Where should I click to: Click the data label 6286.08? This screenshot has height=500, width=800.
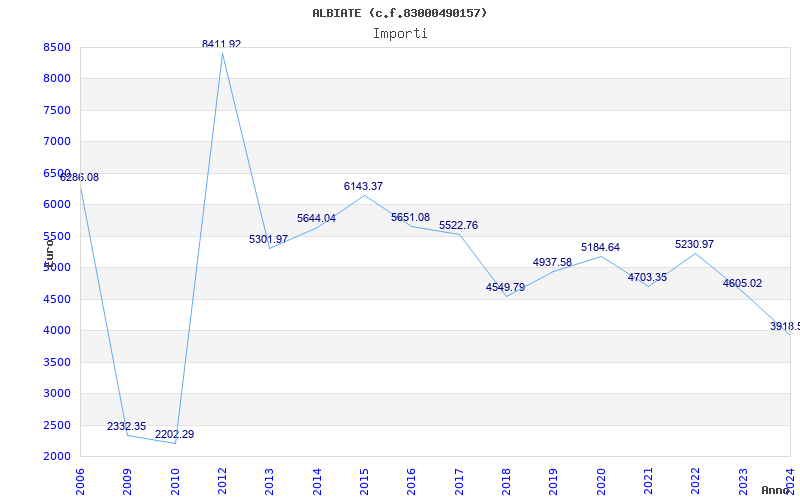[80, 178]
